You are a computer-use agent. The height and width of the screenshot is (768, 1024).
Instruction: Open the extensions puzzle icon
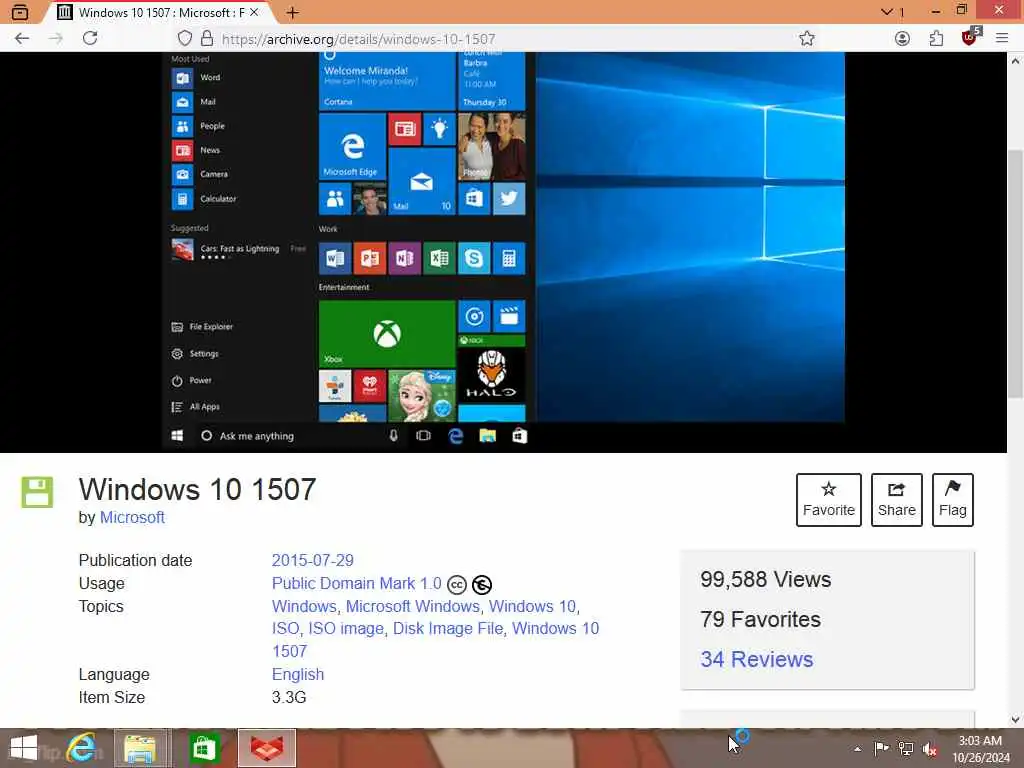(936, 39)
